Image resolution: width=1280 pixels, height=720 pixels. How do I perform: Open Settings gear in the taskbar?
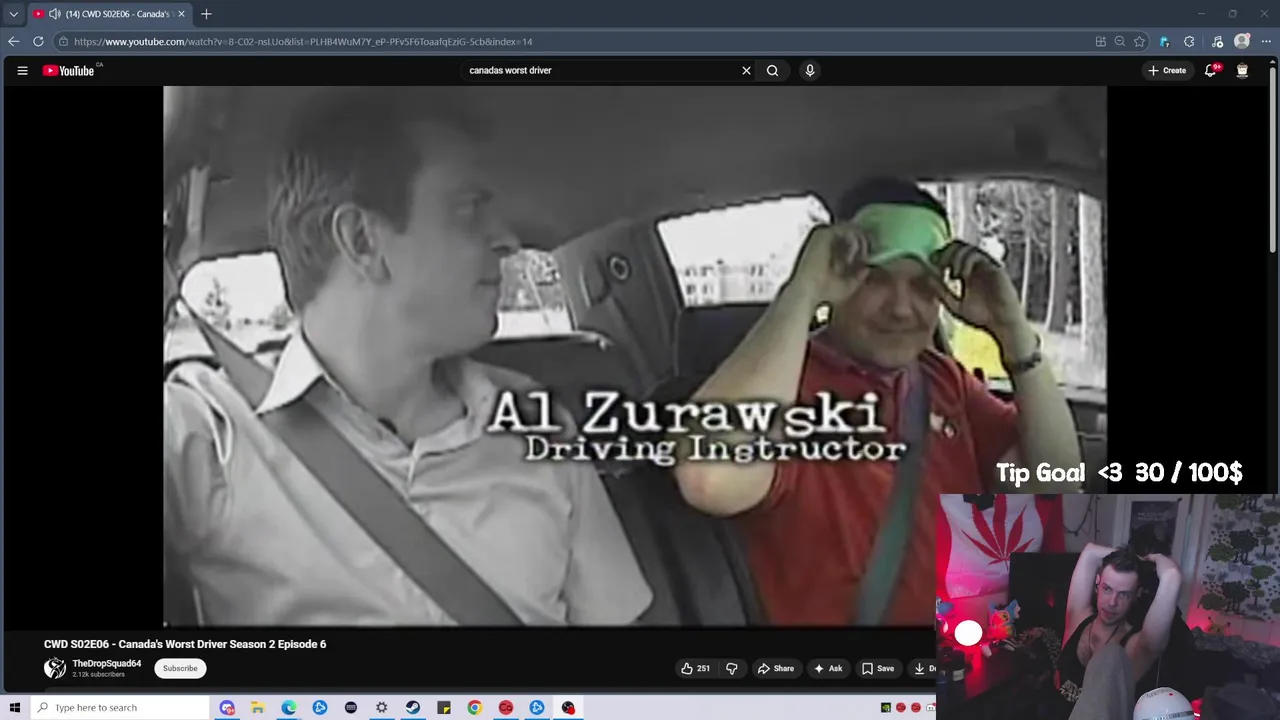pyautogui.click(x=381, y=707)
